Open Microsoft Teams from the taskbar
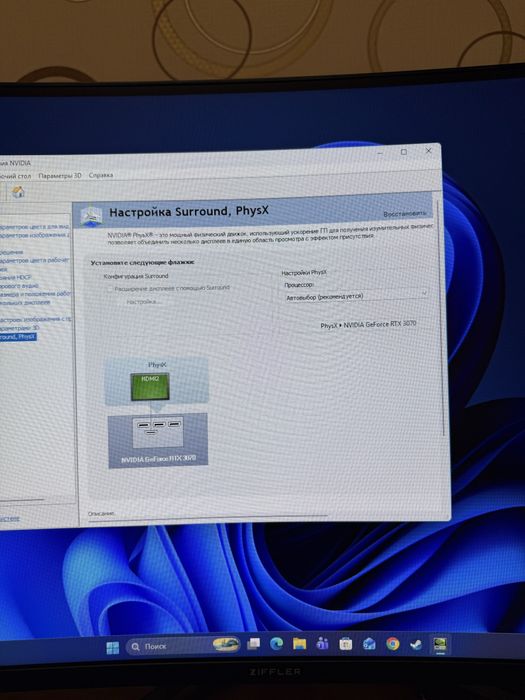Viewport: 525px width, 700px height. coord(322,643)
